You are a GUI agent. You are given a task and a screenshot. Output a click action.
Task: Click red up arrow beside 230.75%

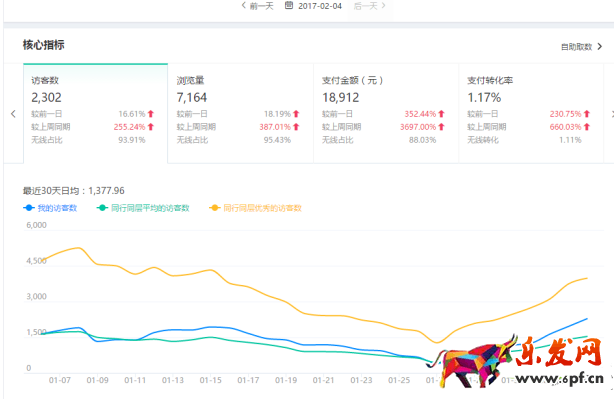pos(587,114)
